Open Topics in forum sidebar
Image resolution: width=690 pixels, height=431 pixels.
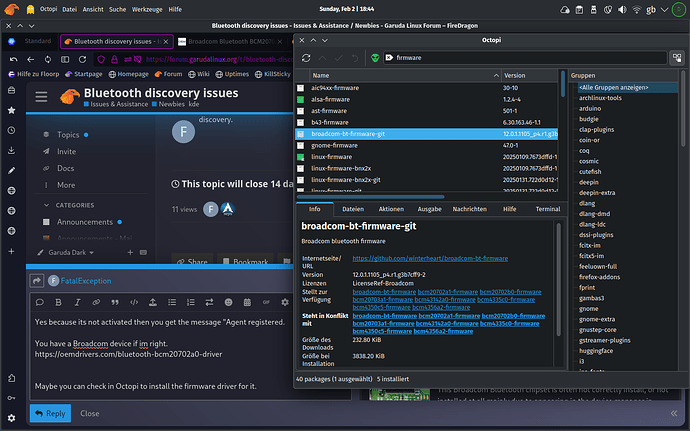pos(68,135)
